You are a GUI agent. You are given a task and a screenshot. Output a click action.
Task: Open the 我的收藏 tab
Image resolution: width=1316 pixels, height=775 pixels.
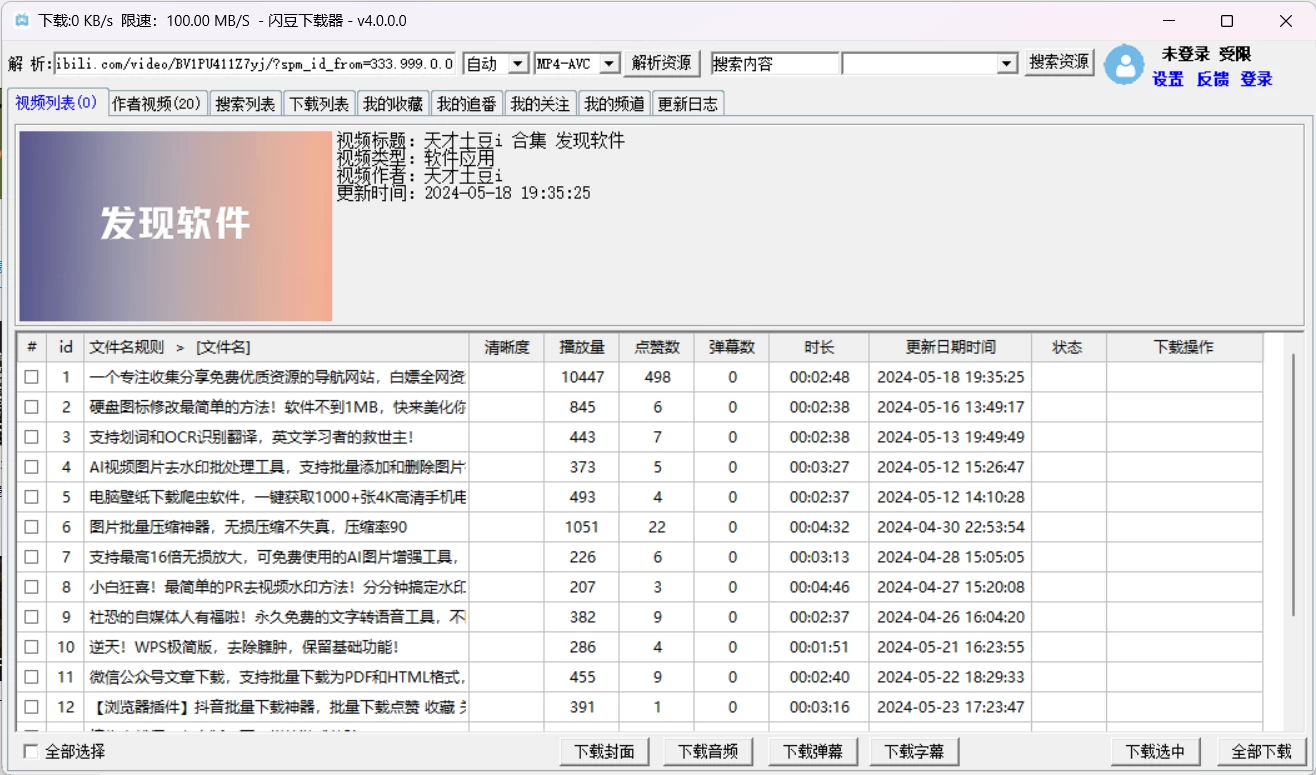coord(393,104)
